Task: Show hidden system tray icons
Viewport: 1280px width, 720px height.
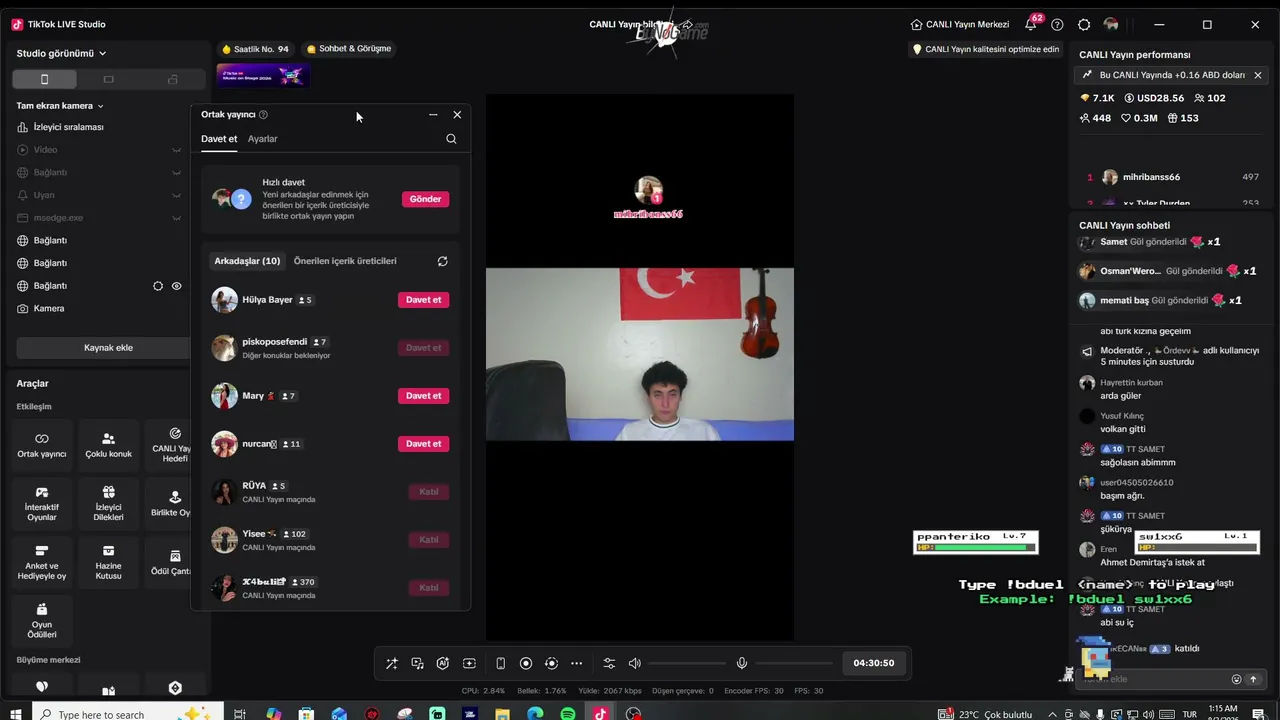Action: (x=1052, y=714)
